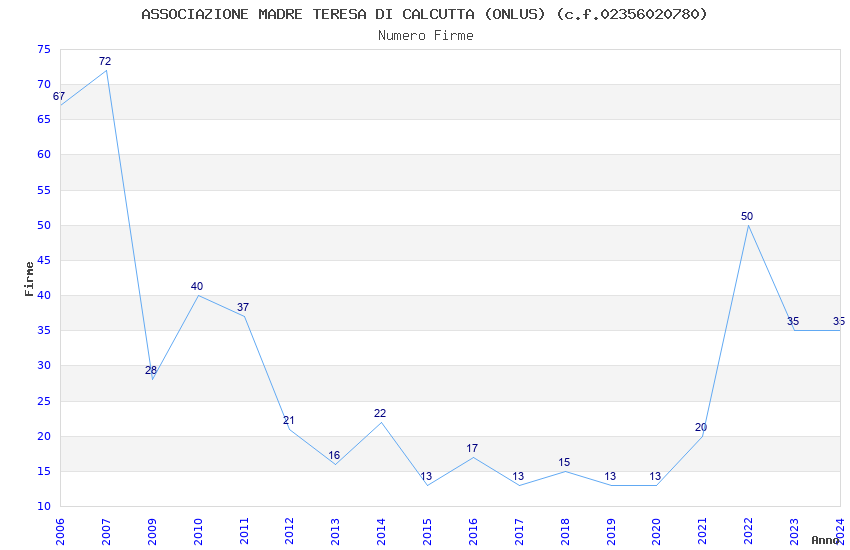The image size is (850, 550).
Task: Click the data value 13 for 2017
Action: [x=518, y=476]
